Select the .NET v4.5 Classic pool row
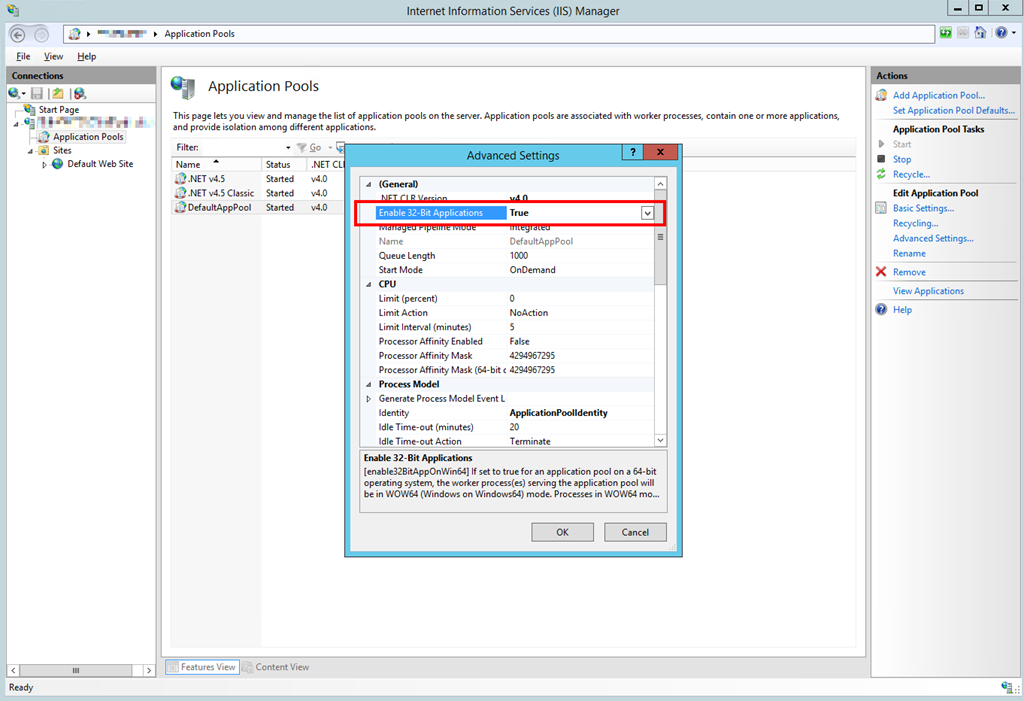The width and height of the screenshot is (1024, 701). pyautogui.click(x=259, y=193)
